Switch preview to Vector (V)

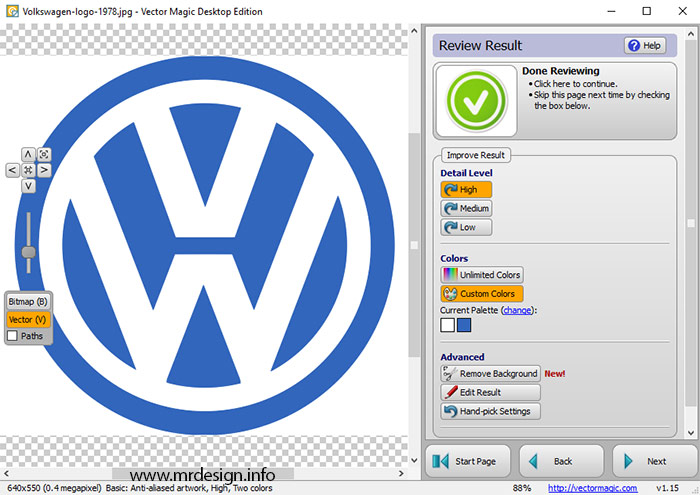(x=28, y=319)
